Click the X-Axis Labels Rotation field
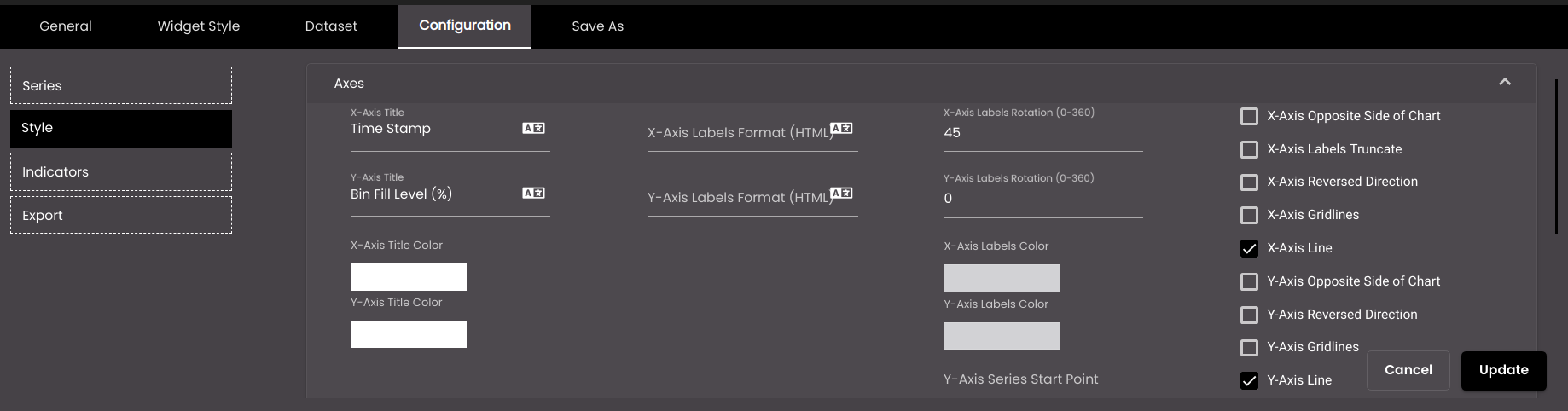 click(1042, 133)
